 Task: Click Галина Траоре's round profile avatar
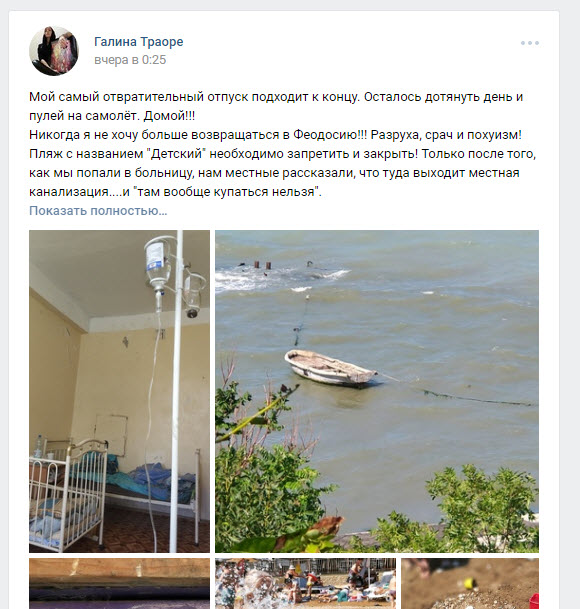pyautogui.click(x=54, y=50)
